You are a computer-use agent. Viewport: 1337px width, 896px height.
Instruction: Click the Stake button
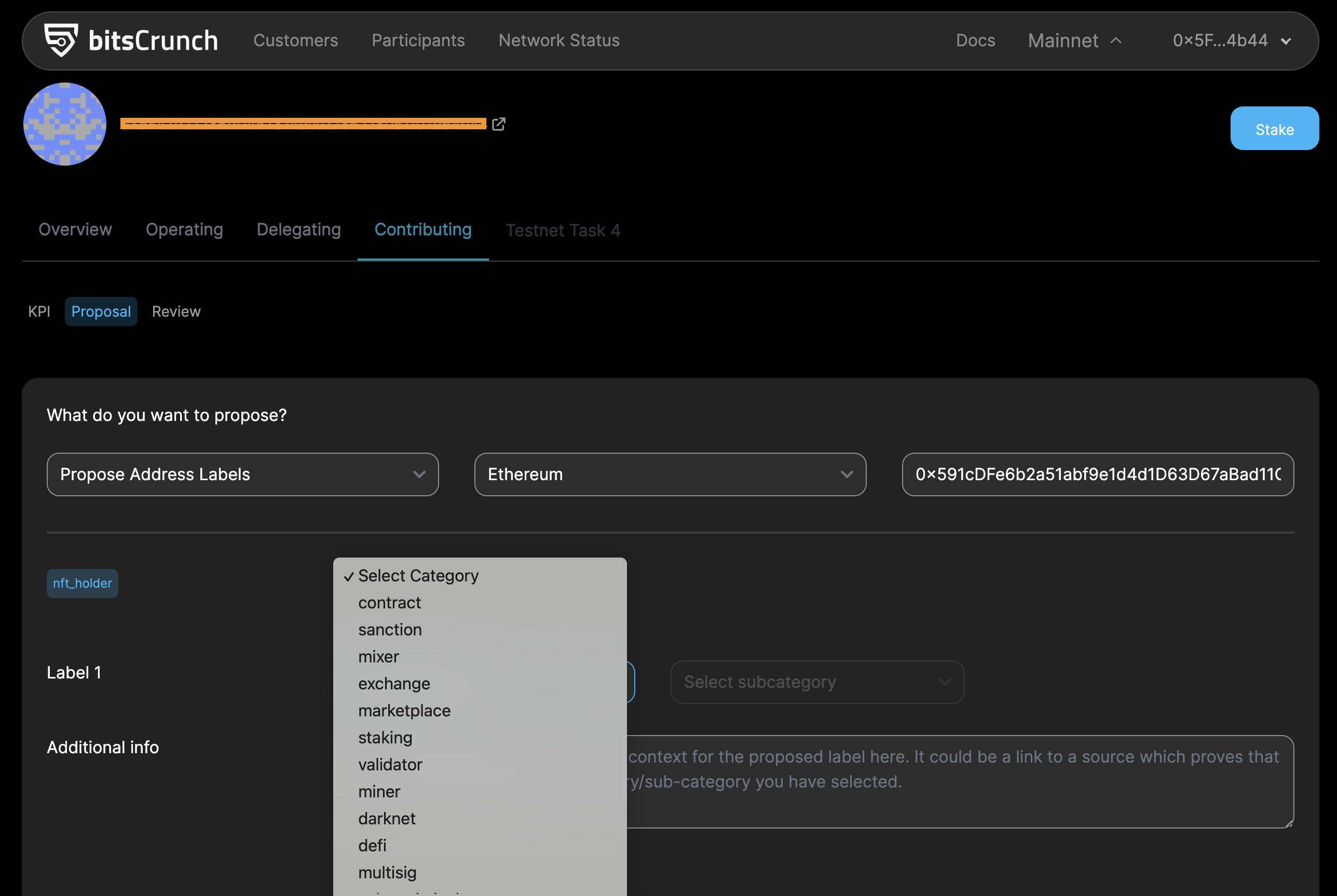(x=1274, y=129)
